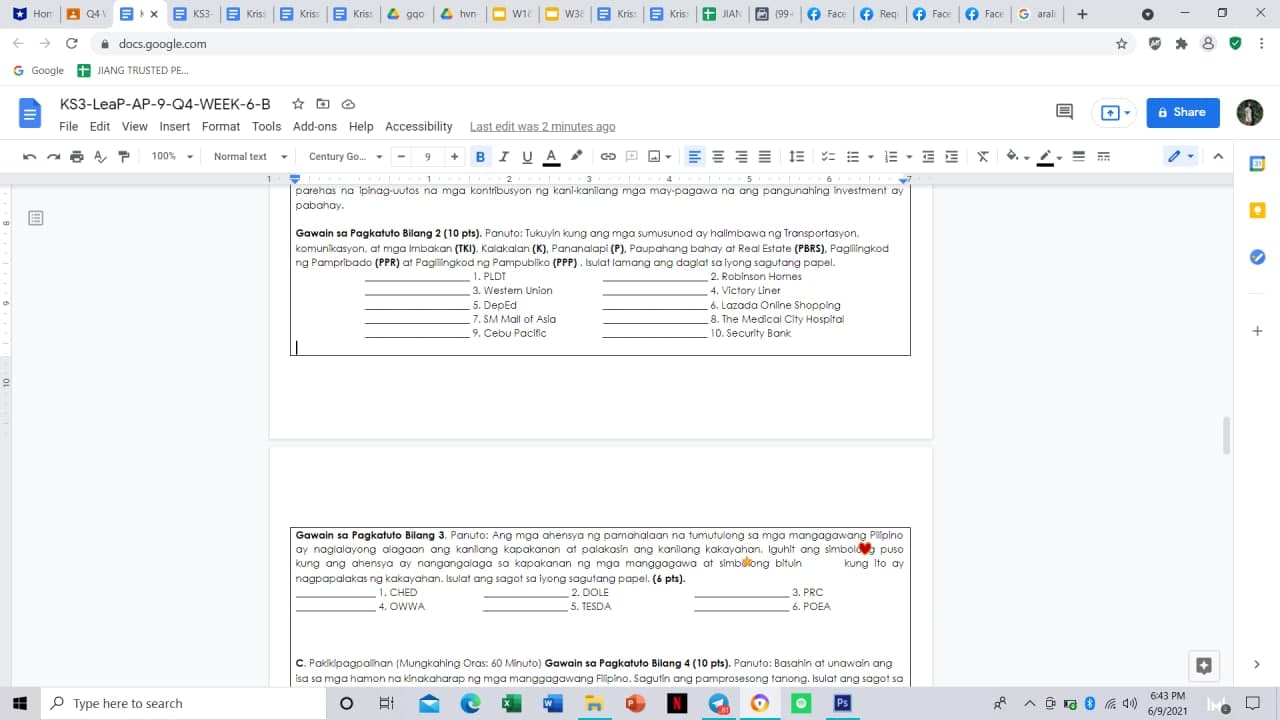Redo the last action
1280x720 pixels.
pos(53,157)
